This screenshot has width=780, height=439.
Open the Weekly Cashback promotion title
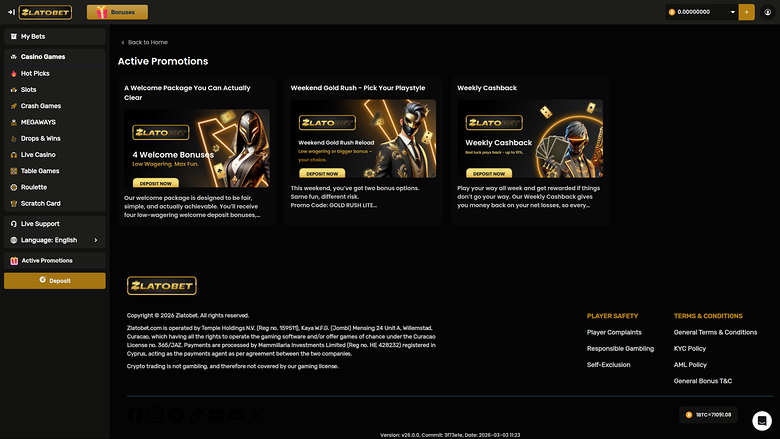coord(487,88)
